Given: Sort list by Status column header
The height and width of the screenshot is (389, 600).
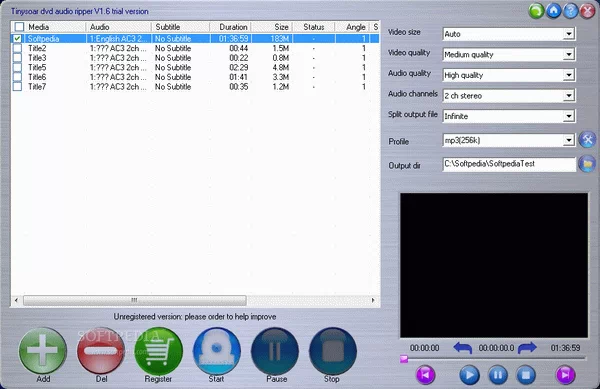Looking at the screenshot, I should point(314,27).
